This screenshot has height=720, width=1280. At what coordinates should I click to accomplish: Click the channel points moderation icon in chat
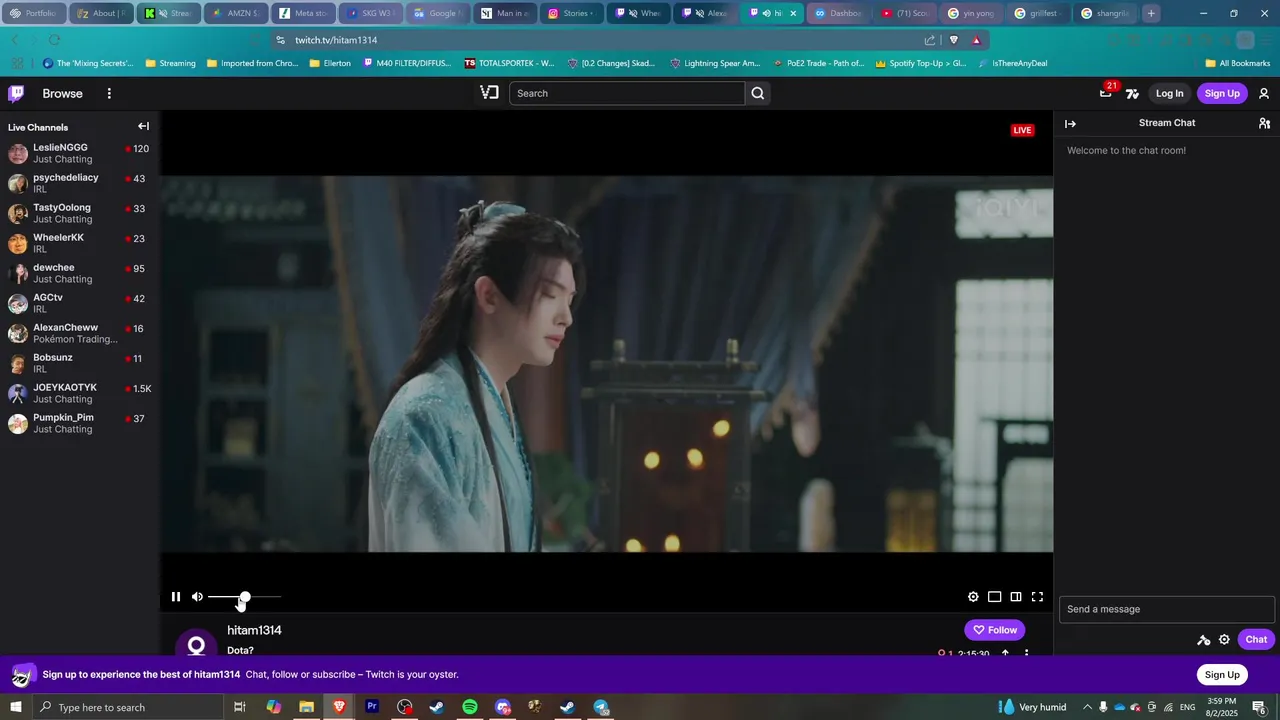click(x=1204, y=640)
